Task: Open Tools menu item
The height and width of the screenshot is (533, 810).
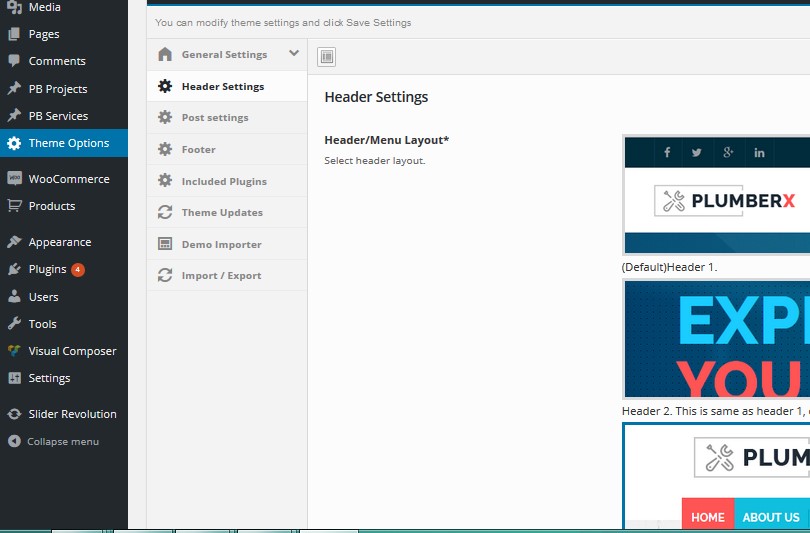Action: [x=64, y=324]
